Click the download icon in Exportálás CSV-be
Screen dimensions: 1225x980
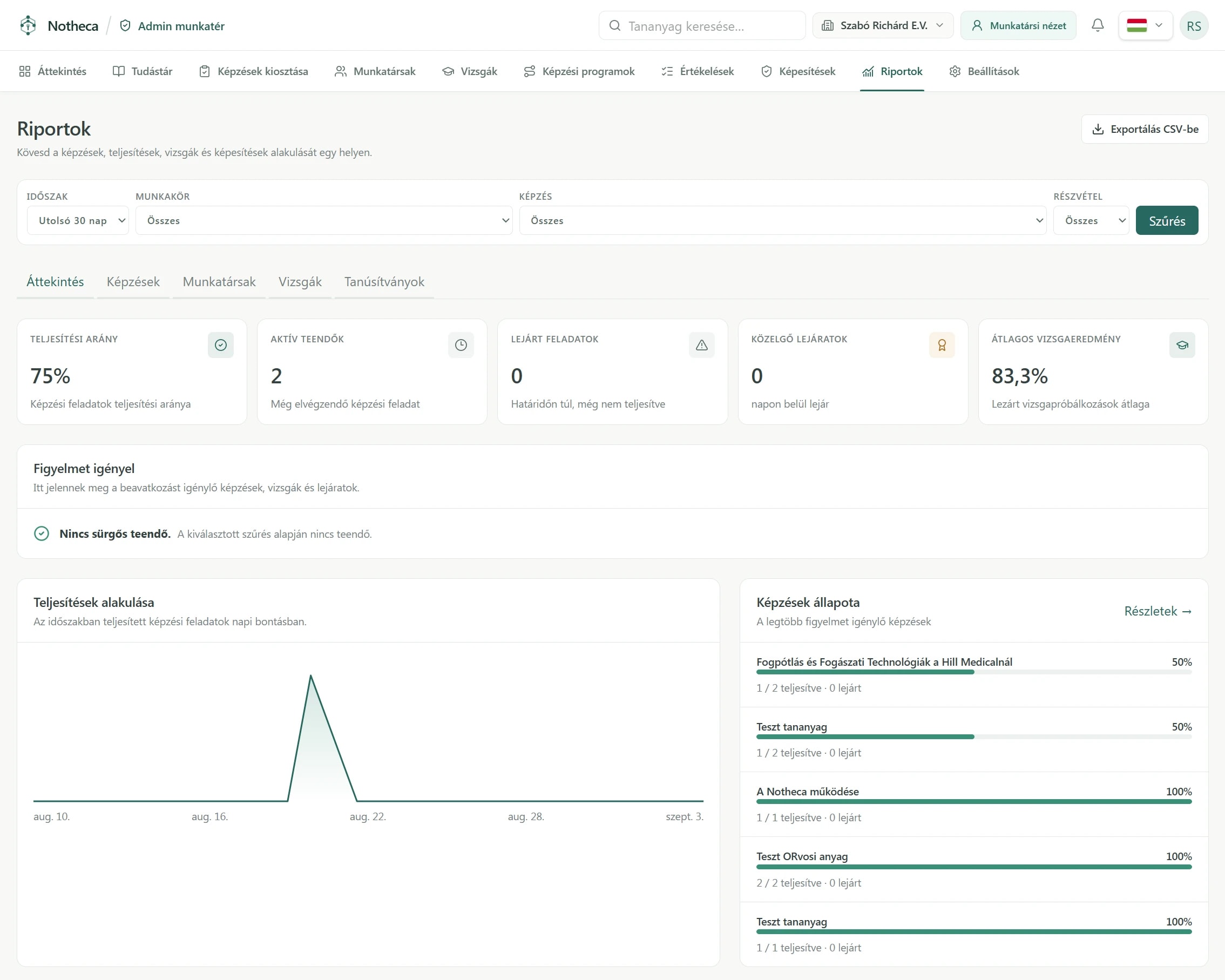point(1098,129)
